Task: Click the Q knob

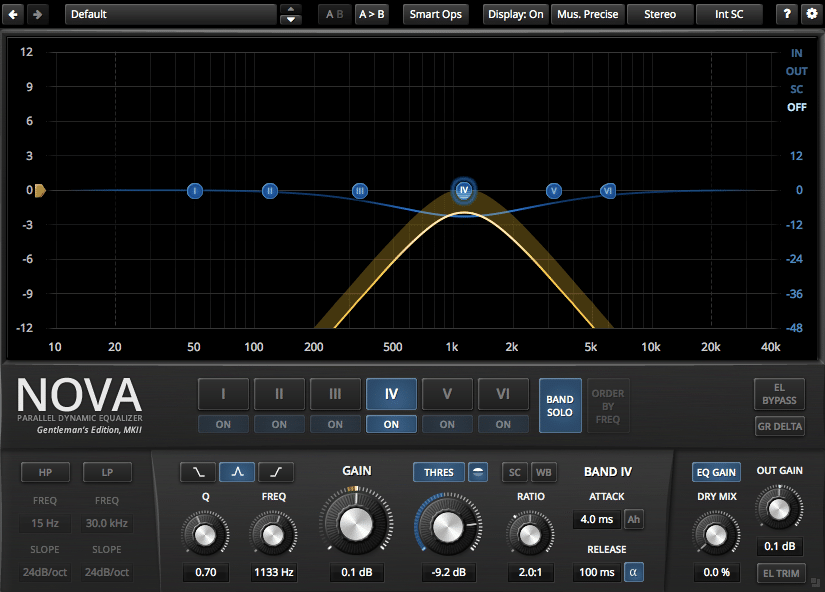Action: 205,535
